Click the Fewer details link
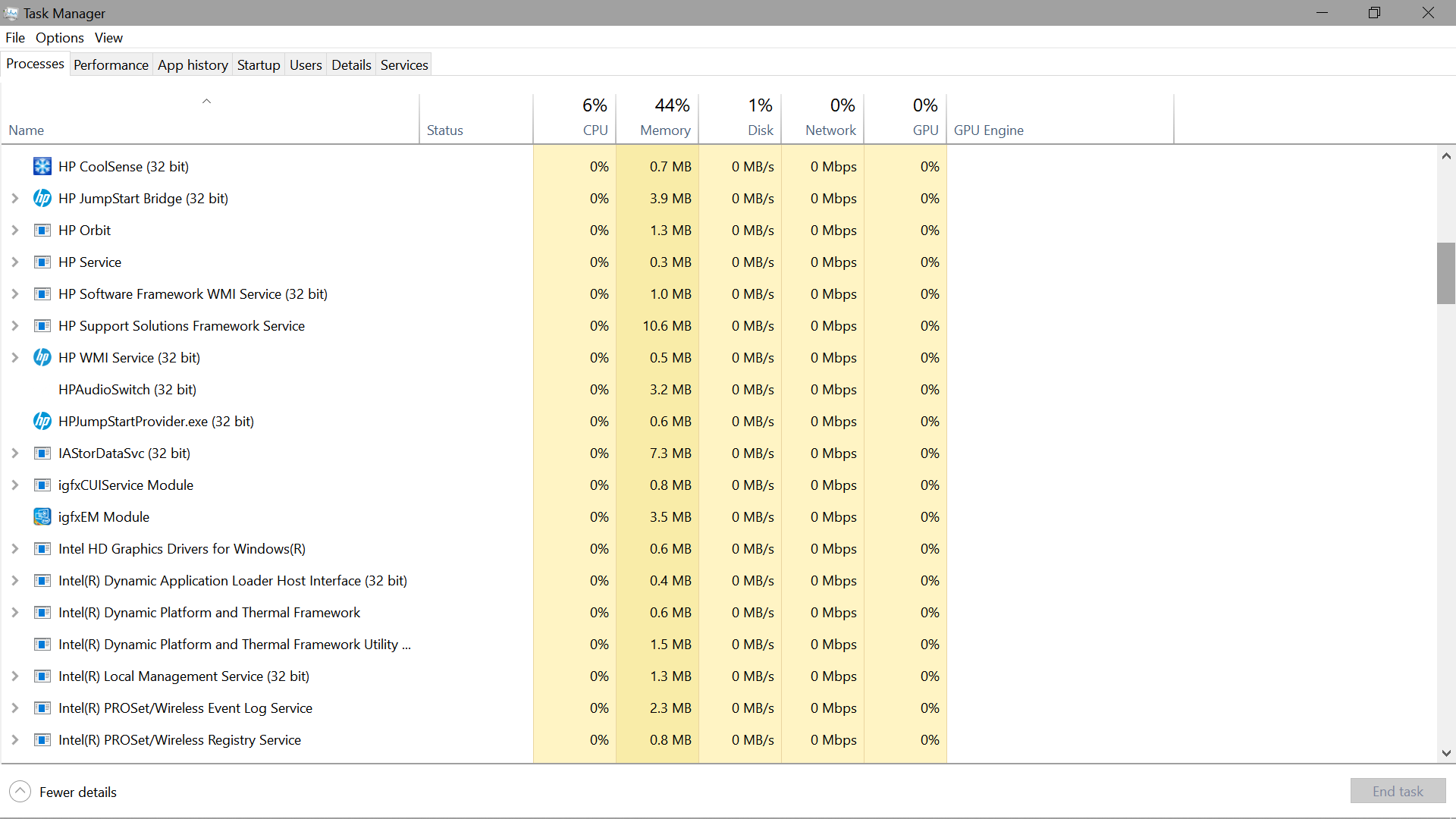The image size is (1456, 819). point(78,792)
